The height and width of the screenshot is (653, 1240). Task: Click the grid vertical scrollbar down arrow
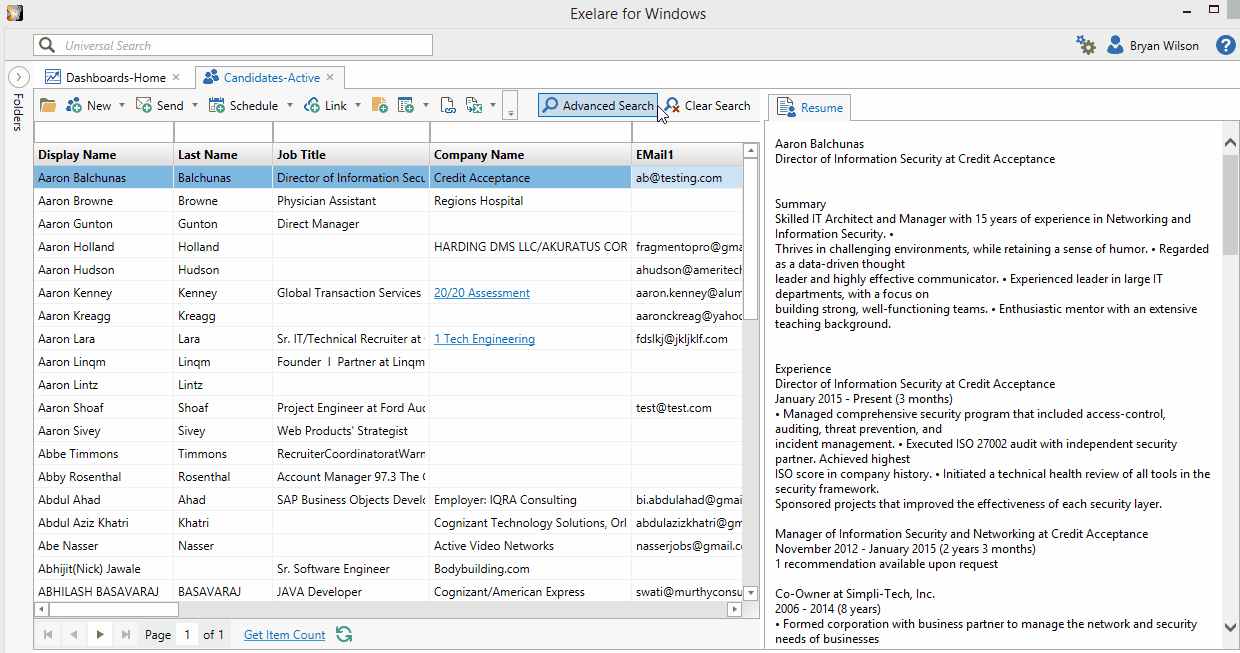tap(750, 593)
